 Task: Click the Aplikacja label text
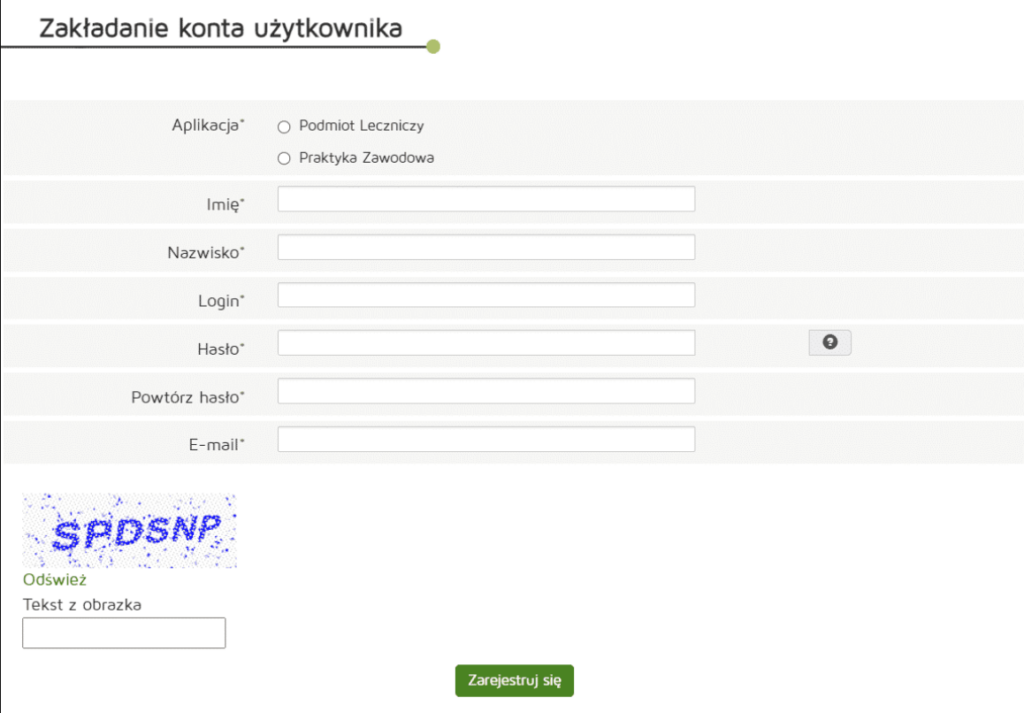pyautogui.click(x=207, y=125)
